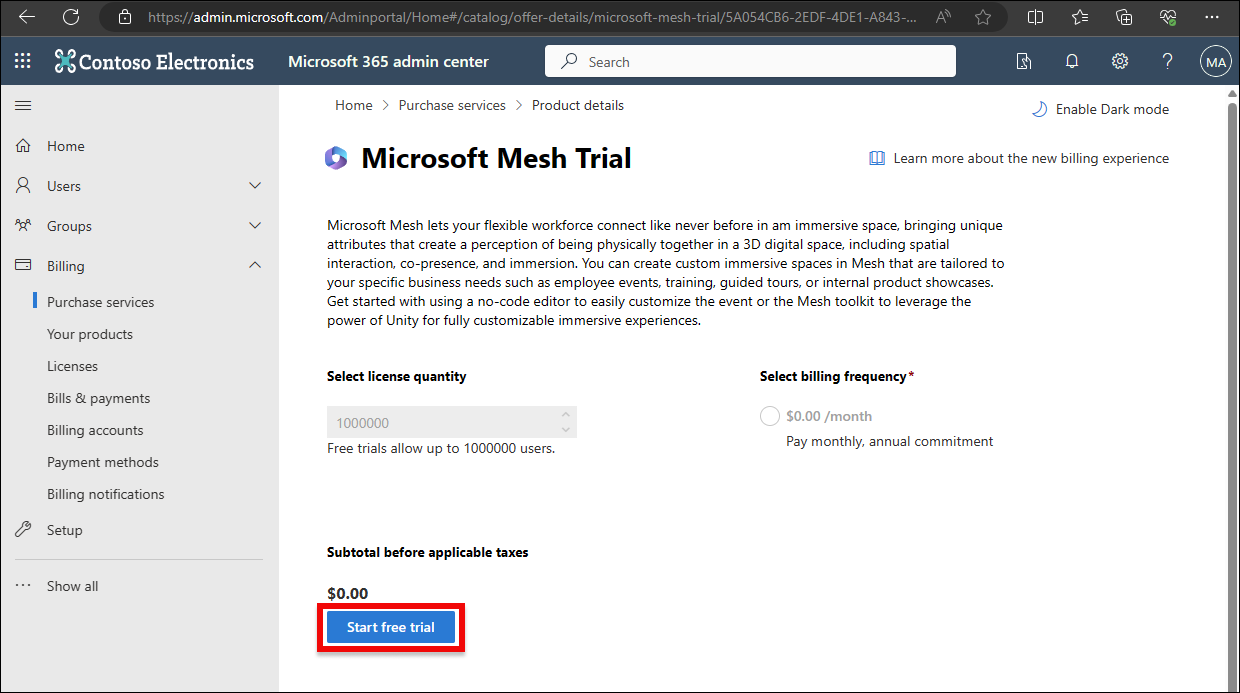The width and height of the screenshot is (1240, 693).
Task: Open the Copilot page icon in the header
Action: [1023, 61]
